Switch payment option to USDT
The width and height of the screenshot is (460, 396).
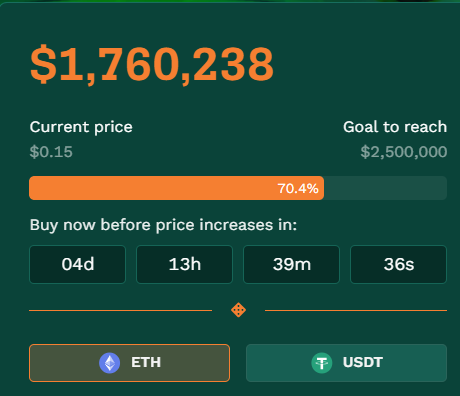[x=346, y=363]
